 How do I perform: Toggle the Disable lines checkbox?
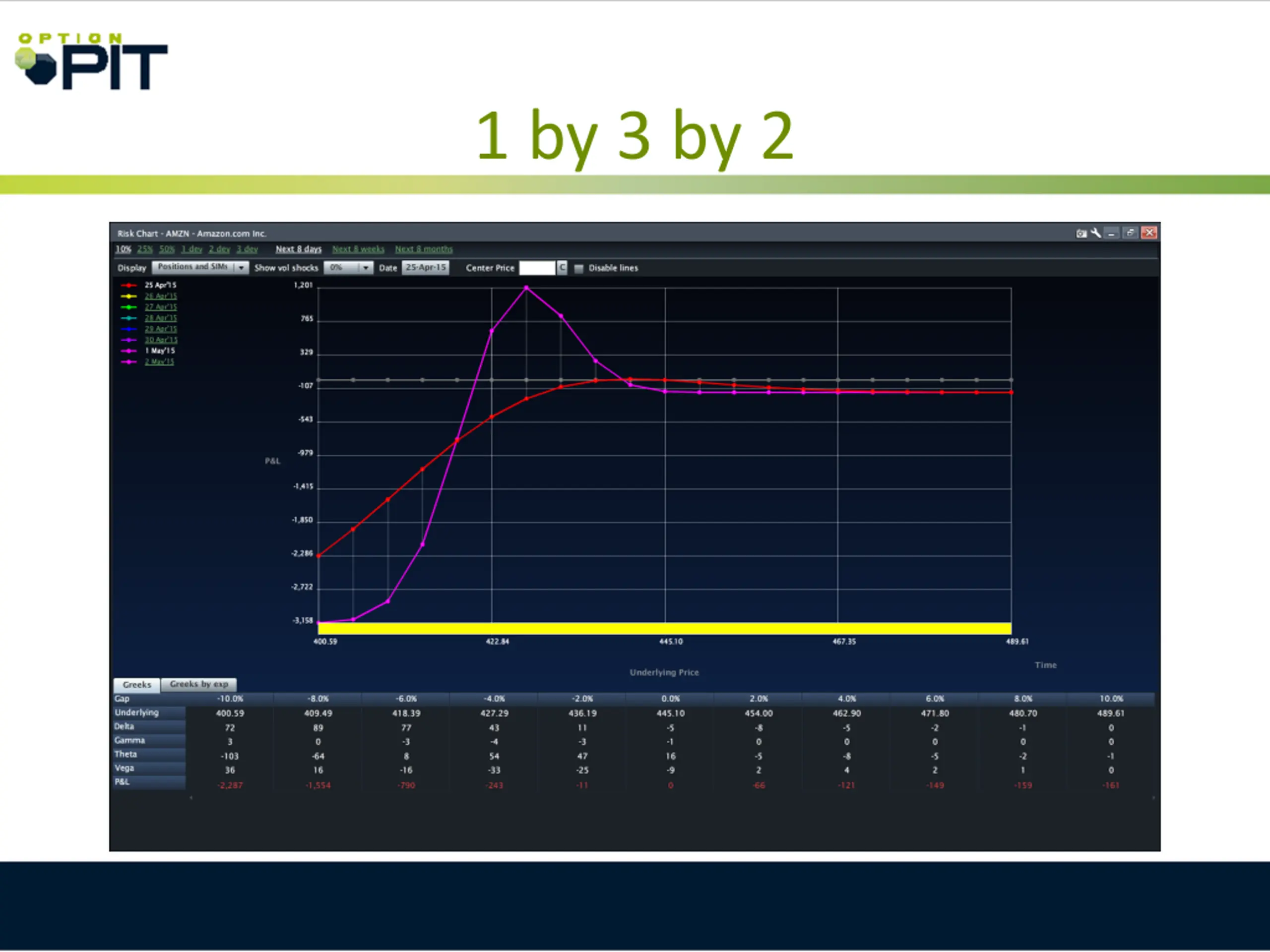pos(579,269)
